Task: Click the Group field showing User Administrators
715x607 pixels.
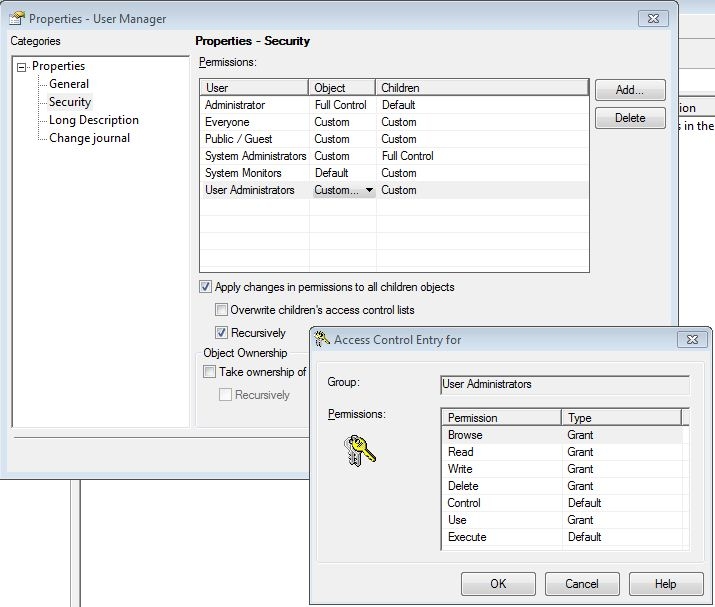Action: coord(564,384)
